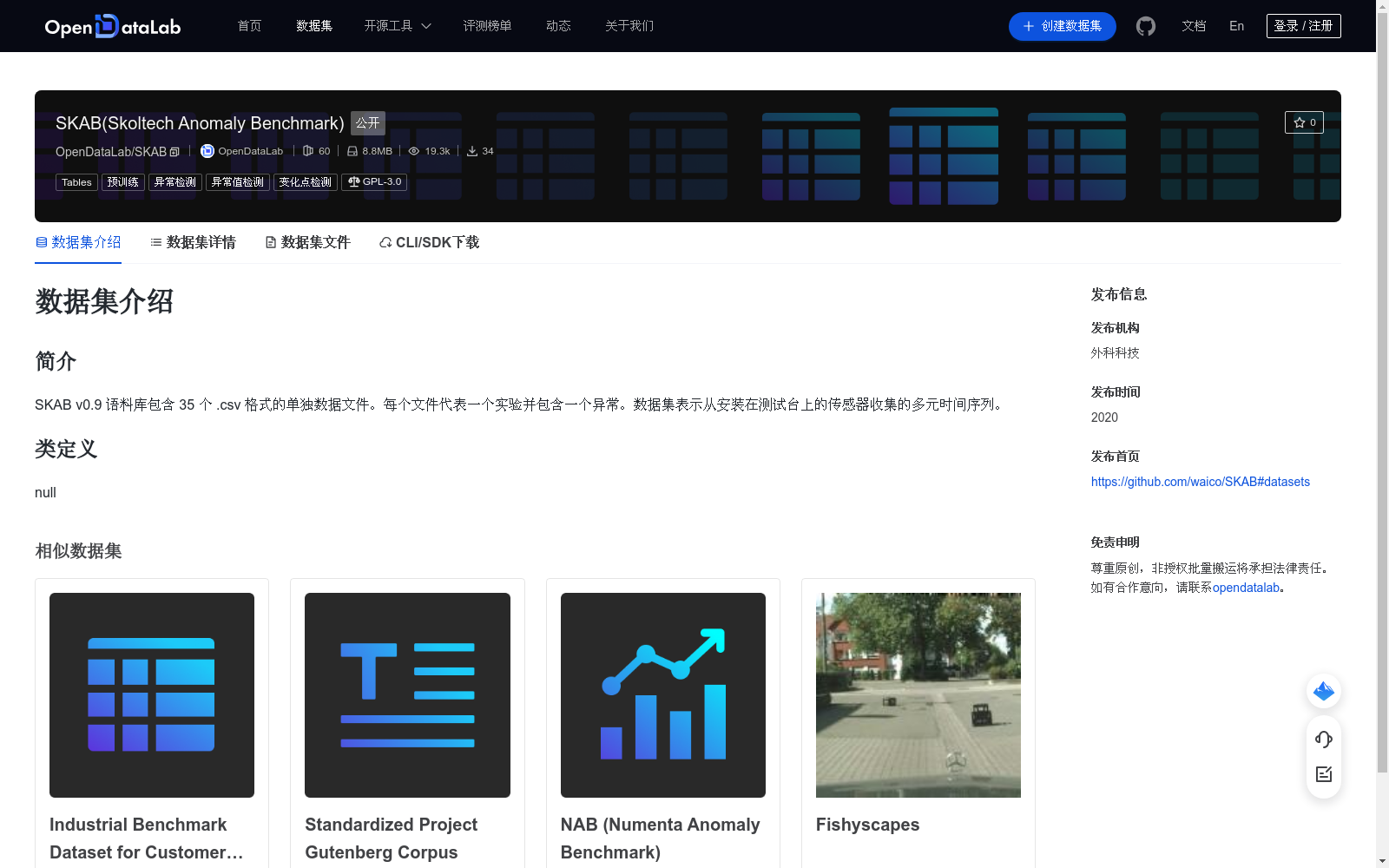Screen dimensions: 1389x868
Task: Open 数据集 in the navigation bar
Action: pyautogui.click(x=314, y=26)
